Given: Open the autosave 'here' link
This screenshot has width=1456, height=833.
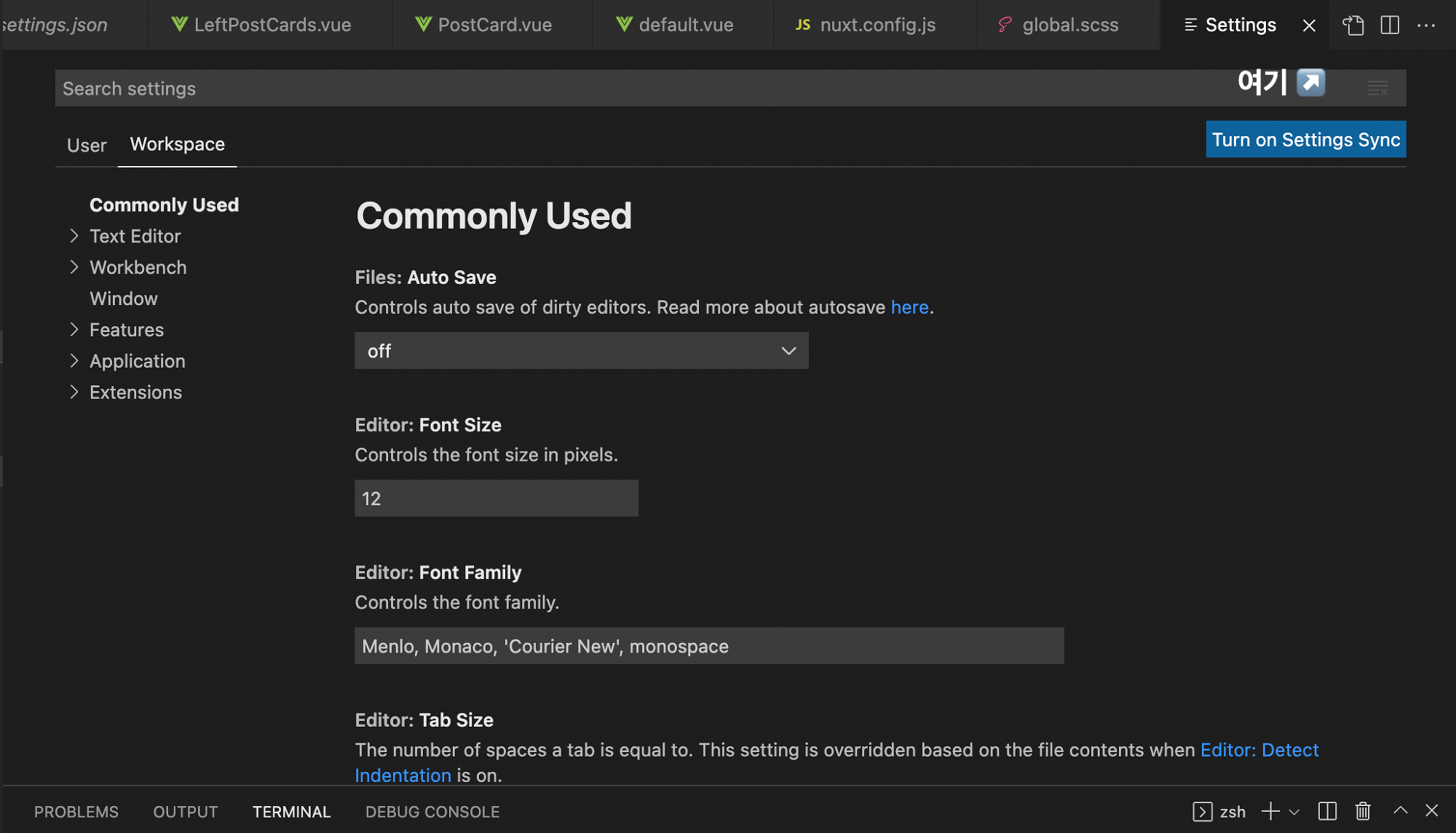Looking at the screenshot, I should pos(909,307).
